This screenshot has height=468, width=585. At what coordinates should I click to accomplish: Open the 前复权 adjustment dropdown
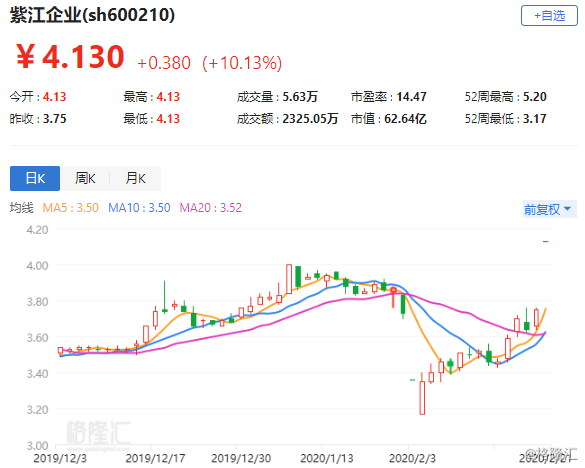tap(549, 209)
